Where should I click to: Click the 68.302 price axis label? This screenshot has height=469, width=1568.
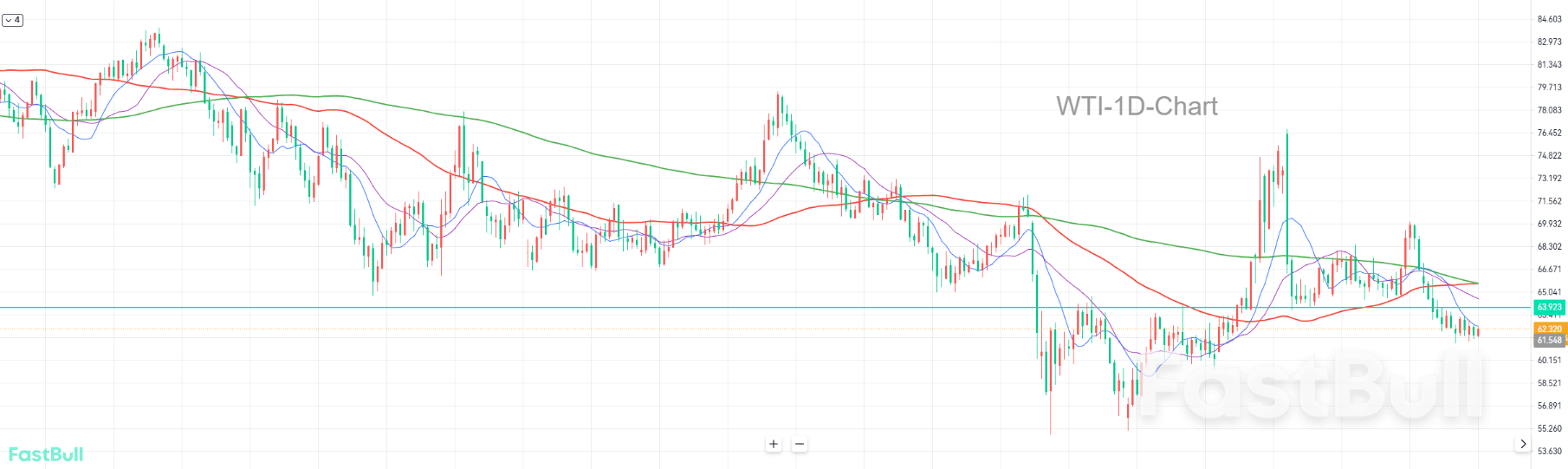click(x=1549, y=247)
